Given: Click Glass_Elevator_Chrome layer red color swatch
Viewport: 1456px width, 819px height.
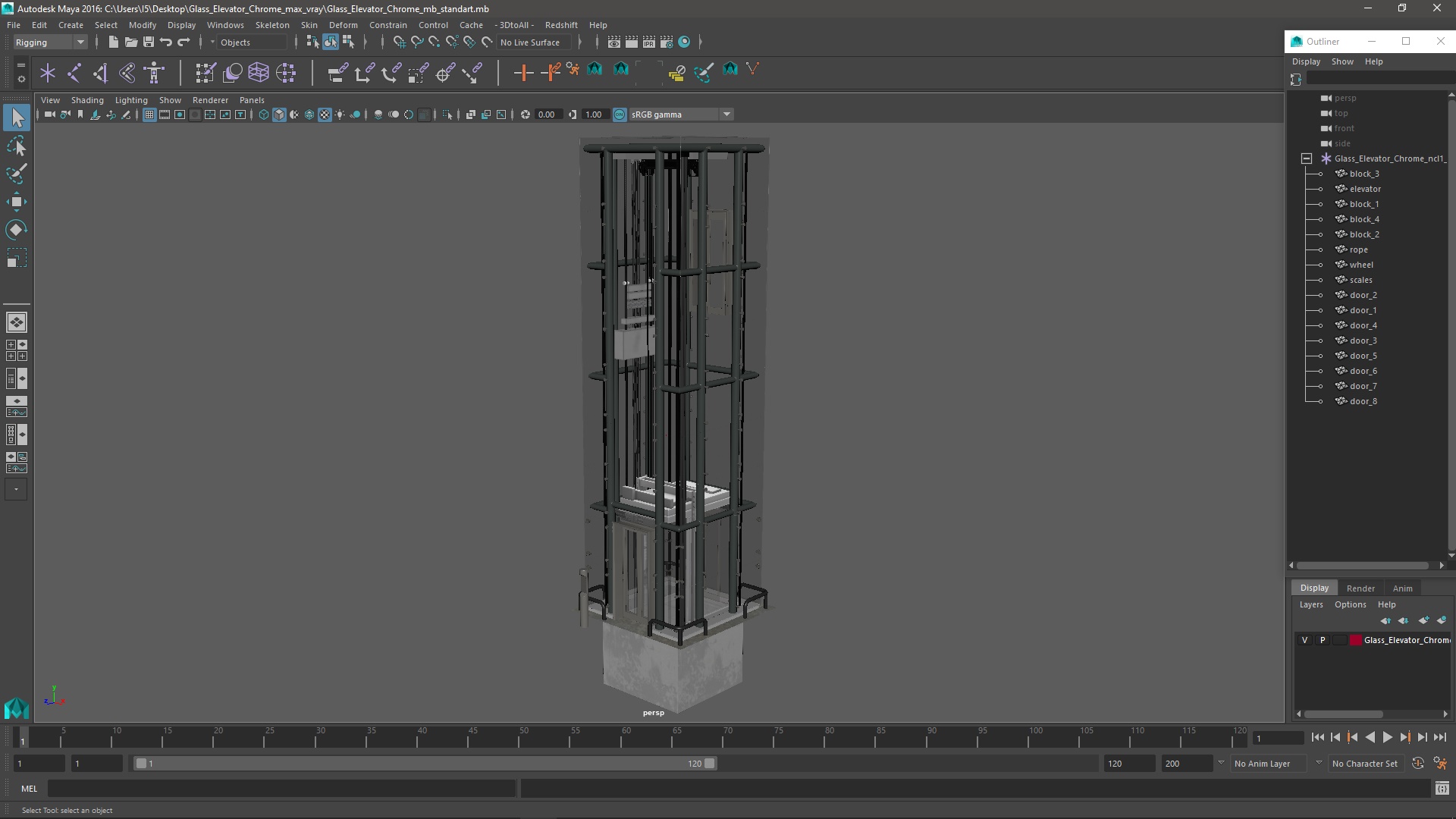Looking at the screenshot, I should coord(1355,640).
